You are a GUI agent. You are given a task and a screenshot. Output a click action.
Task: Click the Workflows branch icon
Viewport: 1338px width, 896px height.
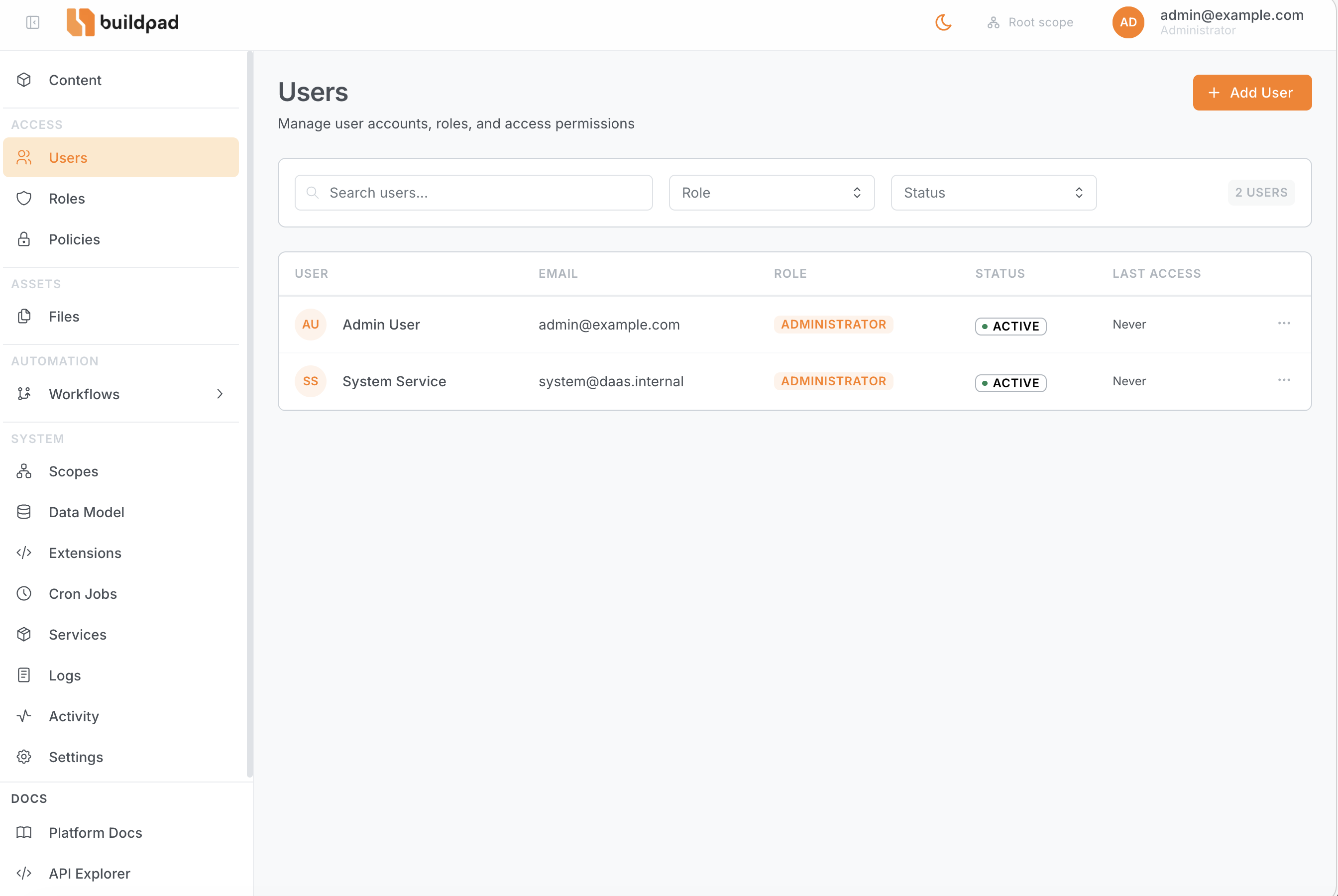(24, 394)
